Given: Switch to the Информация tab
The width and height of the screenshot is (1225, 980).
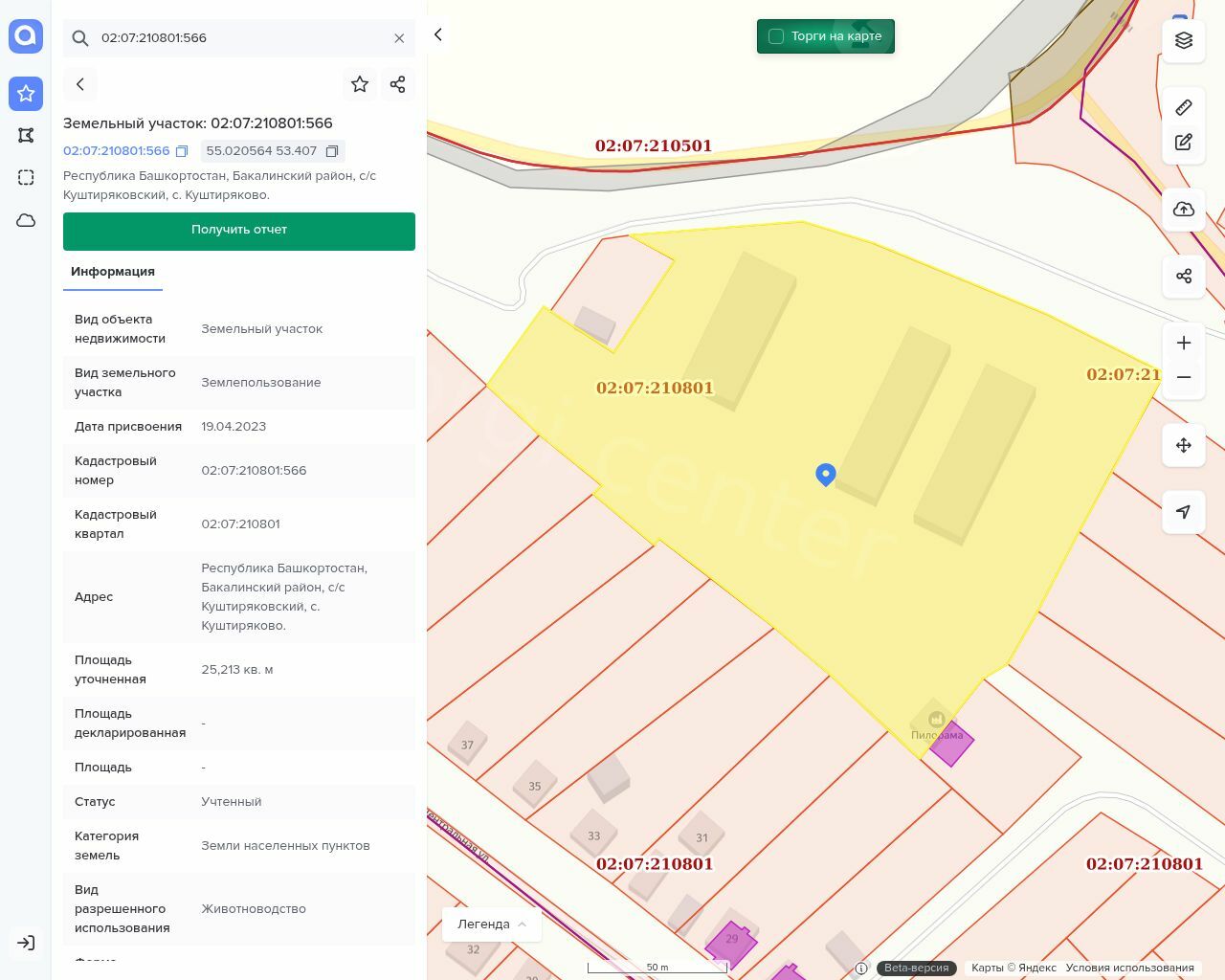Looking at the screenshot, I should (113, 272).
